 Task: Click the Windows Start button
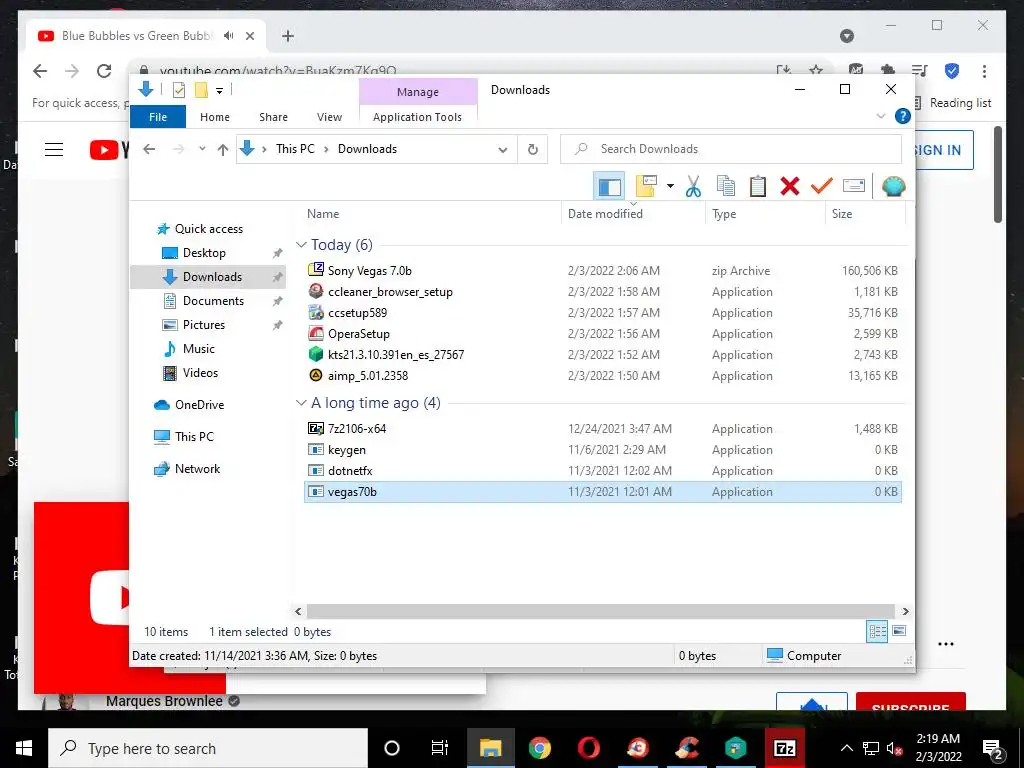[x=24, y=748]
